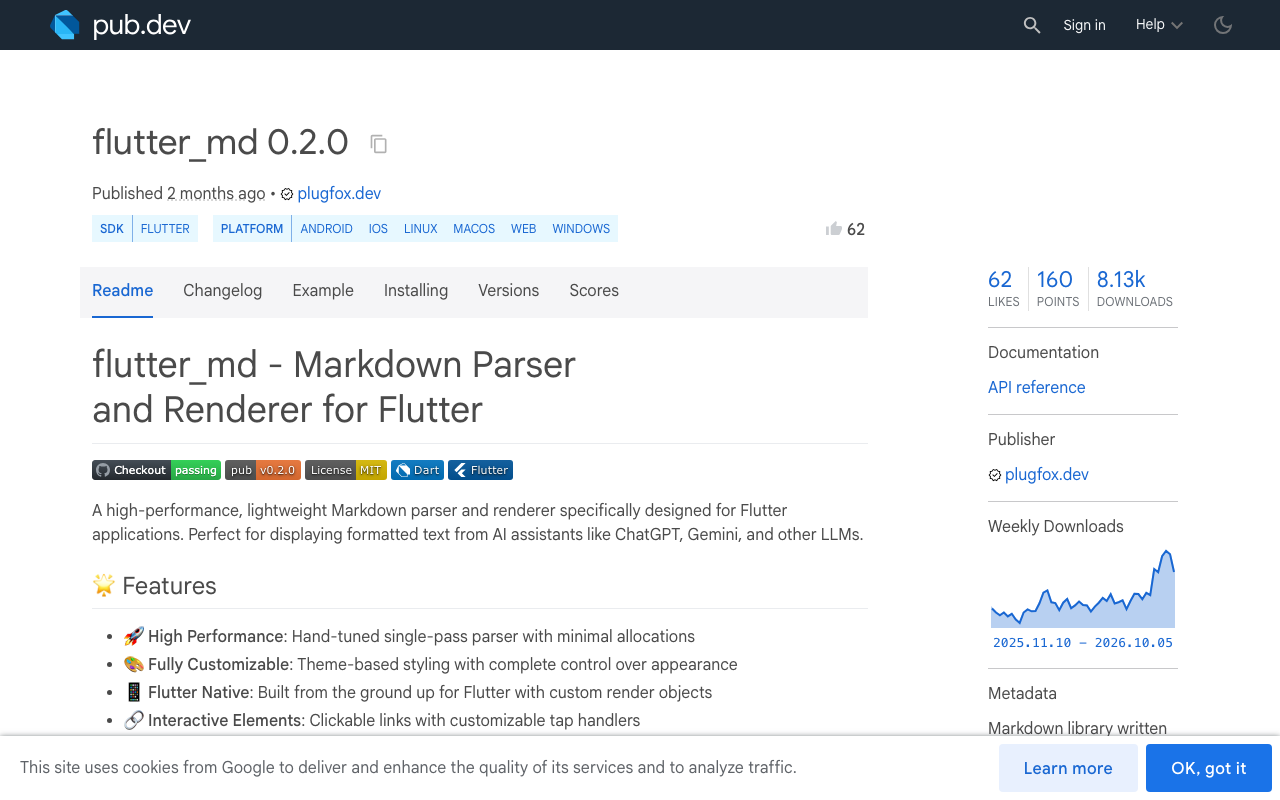
Task: Open plugfox.dev publisher link under title
Action: [x=339, y=194]
